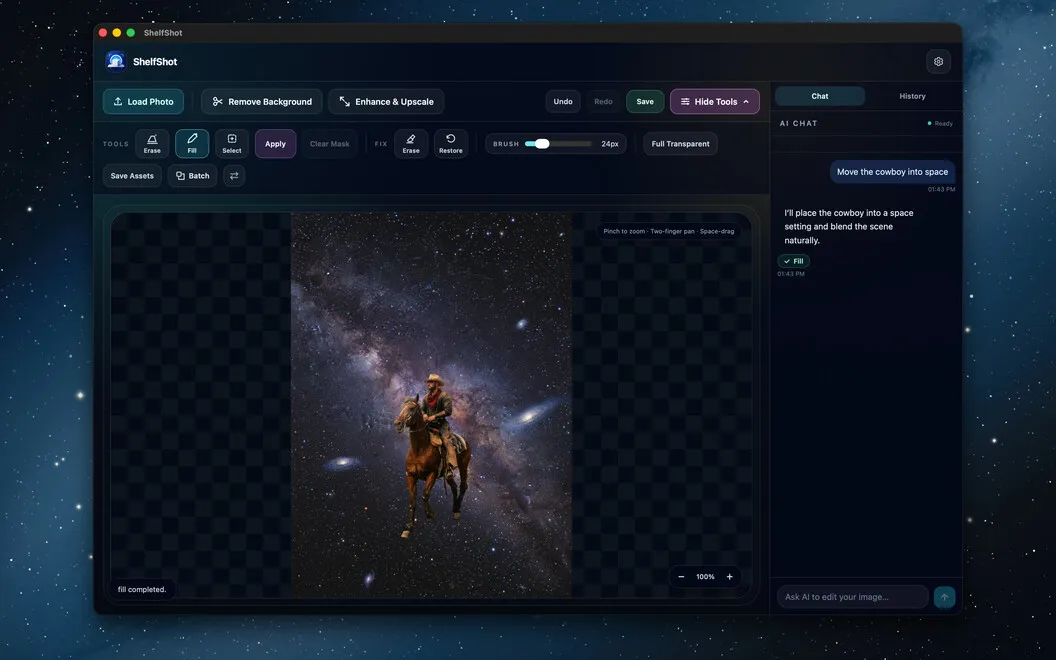This screenshot has width=1056, height=660.
Task: Zoom out with the minus button
Action: click(681, 576)
